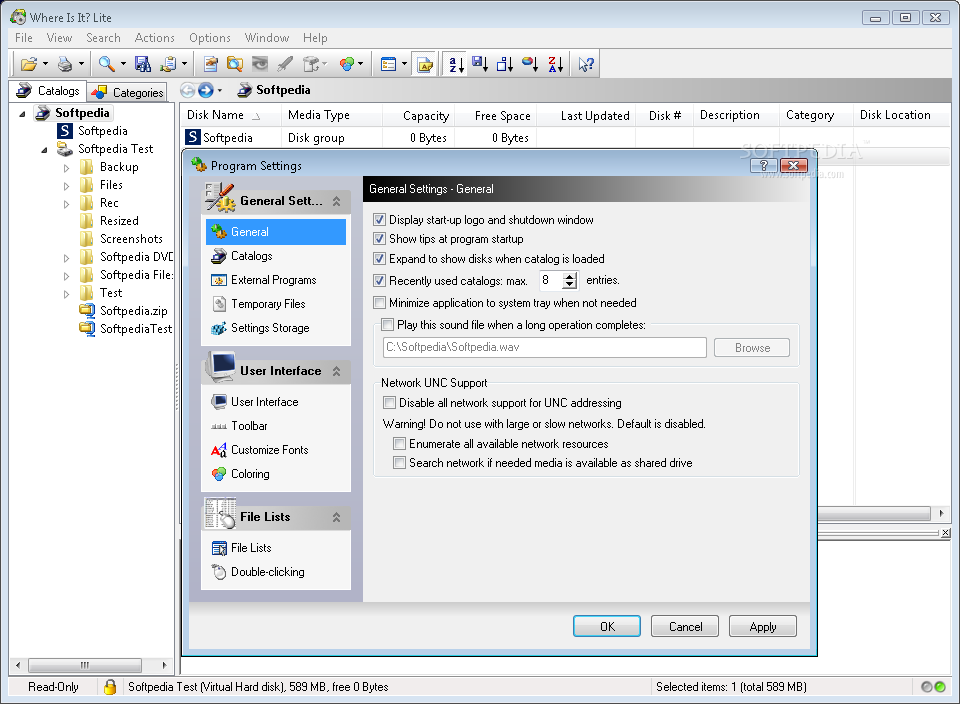The image size is (960, 704).
Task: Switch to the Categories tab
Action: (127, 92)
